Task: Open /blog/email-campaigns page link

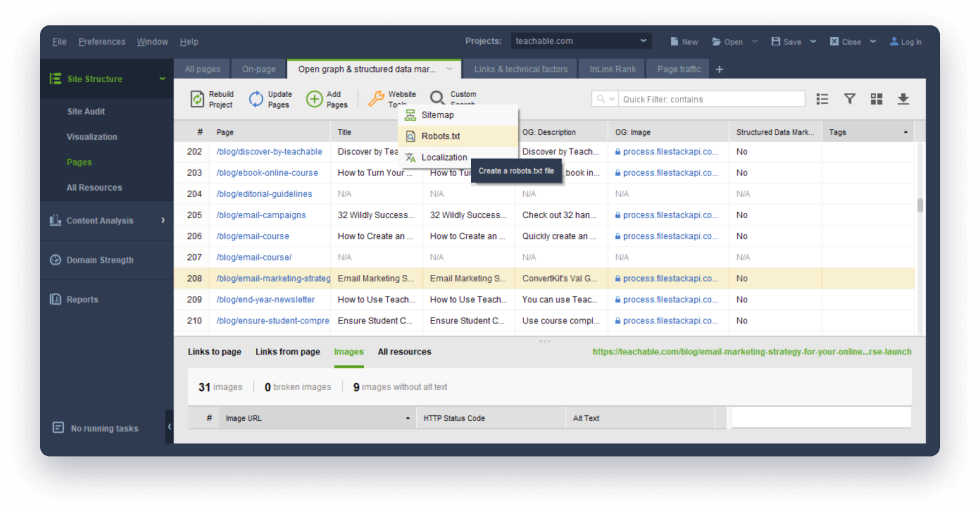Action: pyautogui.click(x=261, y=215)
